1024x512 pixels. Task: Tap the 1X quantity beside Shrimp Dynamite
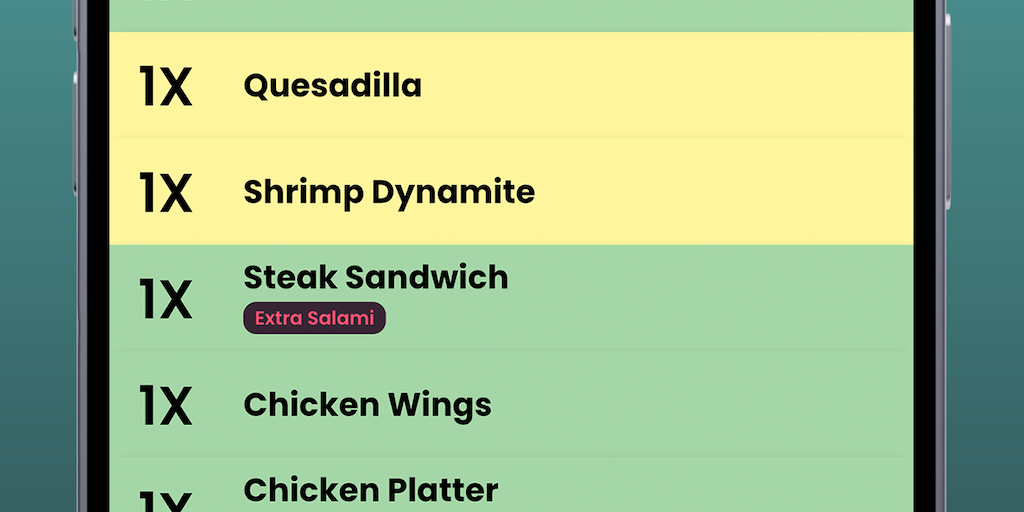(x=165, y=193)
